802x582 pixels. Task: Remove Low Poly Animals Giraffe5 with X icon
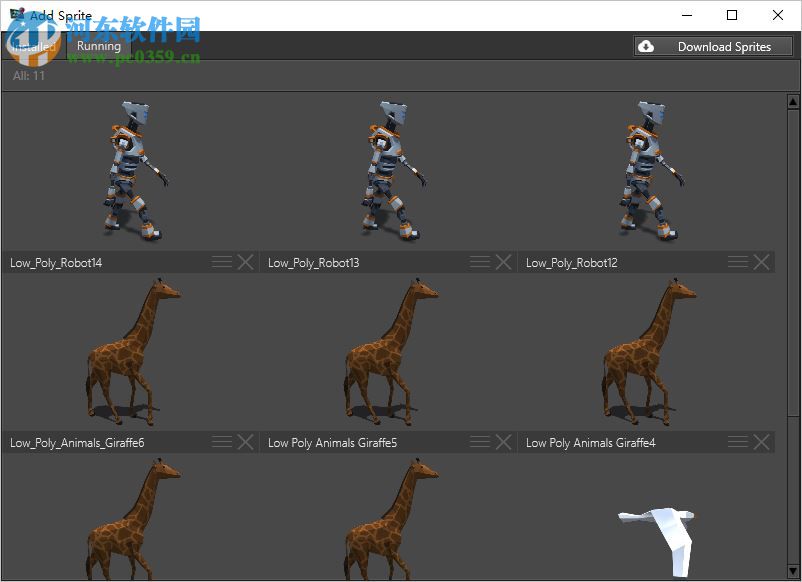(504, 442)
